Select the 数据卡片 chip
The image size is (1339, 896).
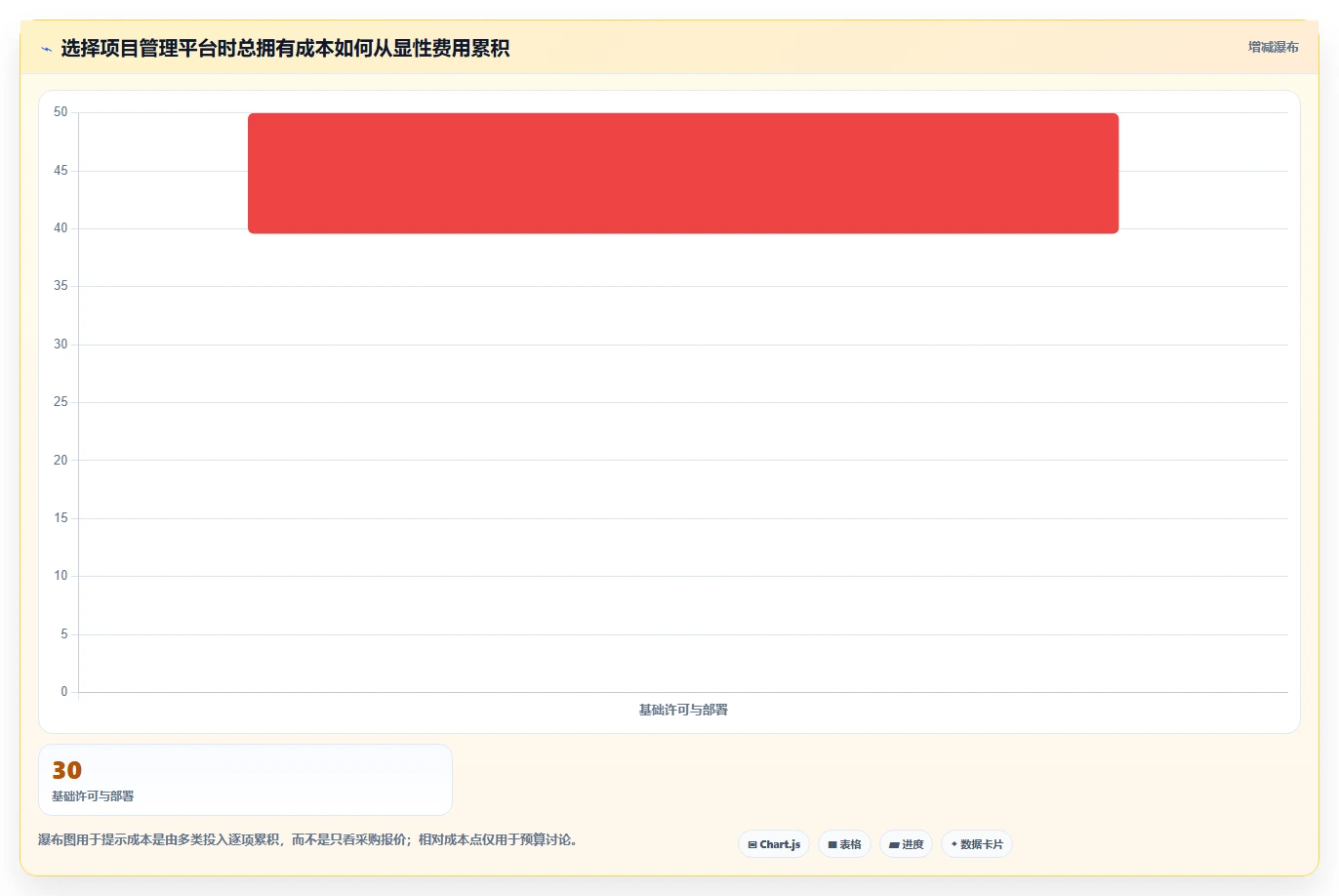(x=977, y=844)
